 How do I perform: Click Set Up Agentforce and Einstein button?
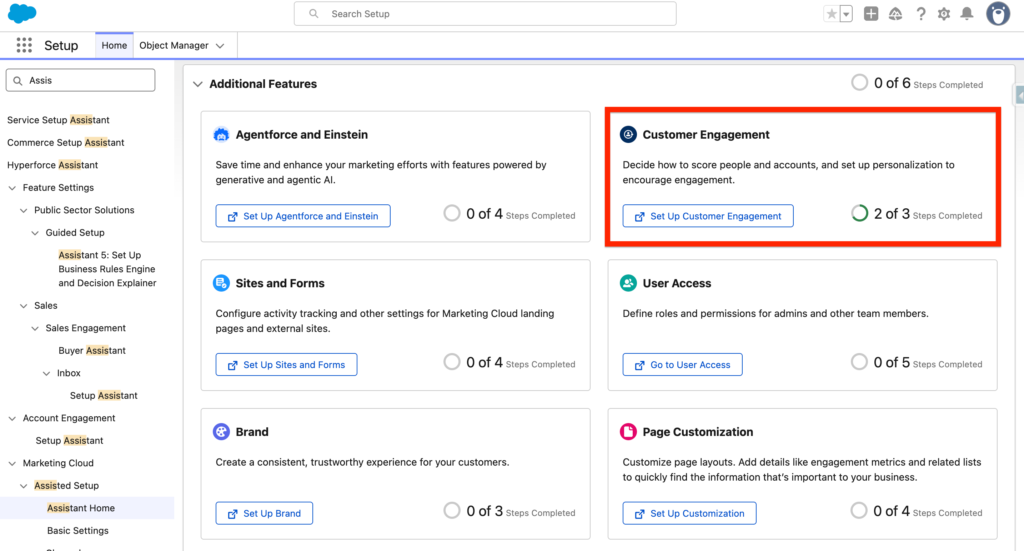click(303, 216)
